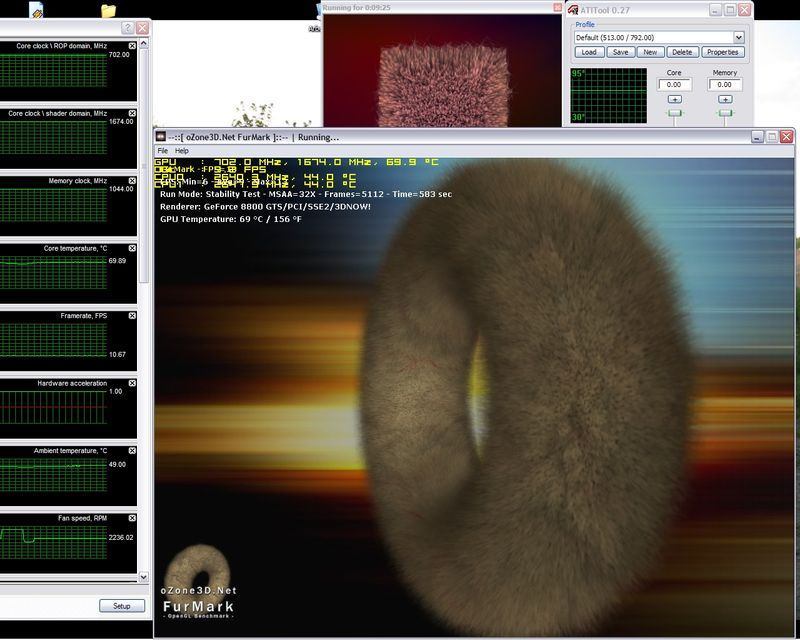Open the Help menu in FurMark
The height and width of the screenshot is (640, 800).
pos(182,151)
